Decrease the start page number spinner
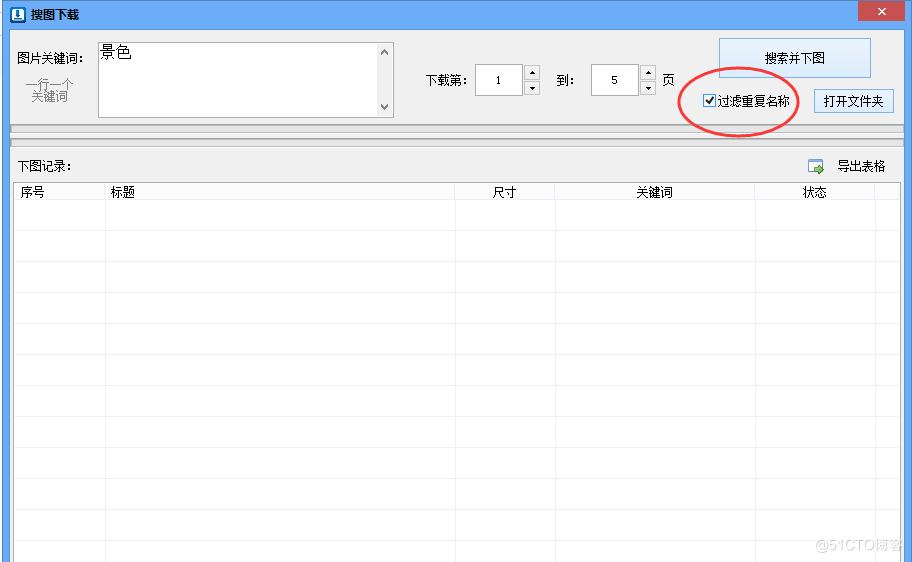 [x=532, y=88]
